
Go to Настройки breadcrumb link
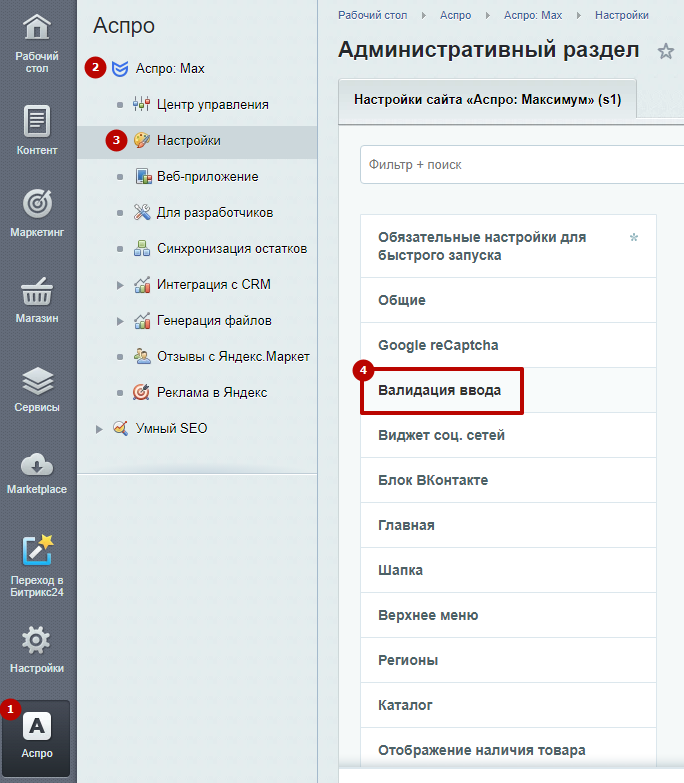(x=622, y=15)
